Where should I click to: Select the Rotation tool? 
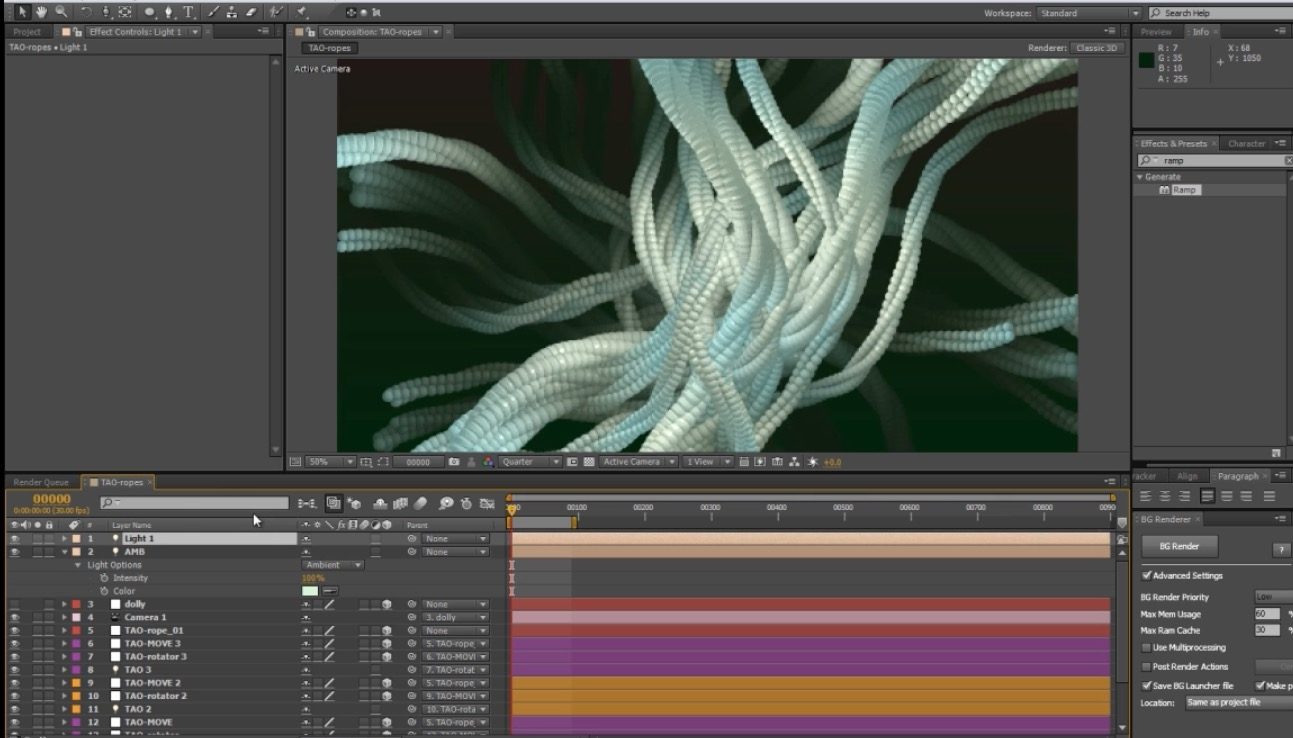point(87,12)
